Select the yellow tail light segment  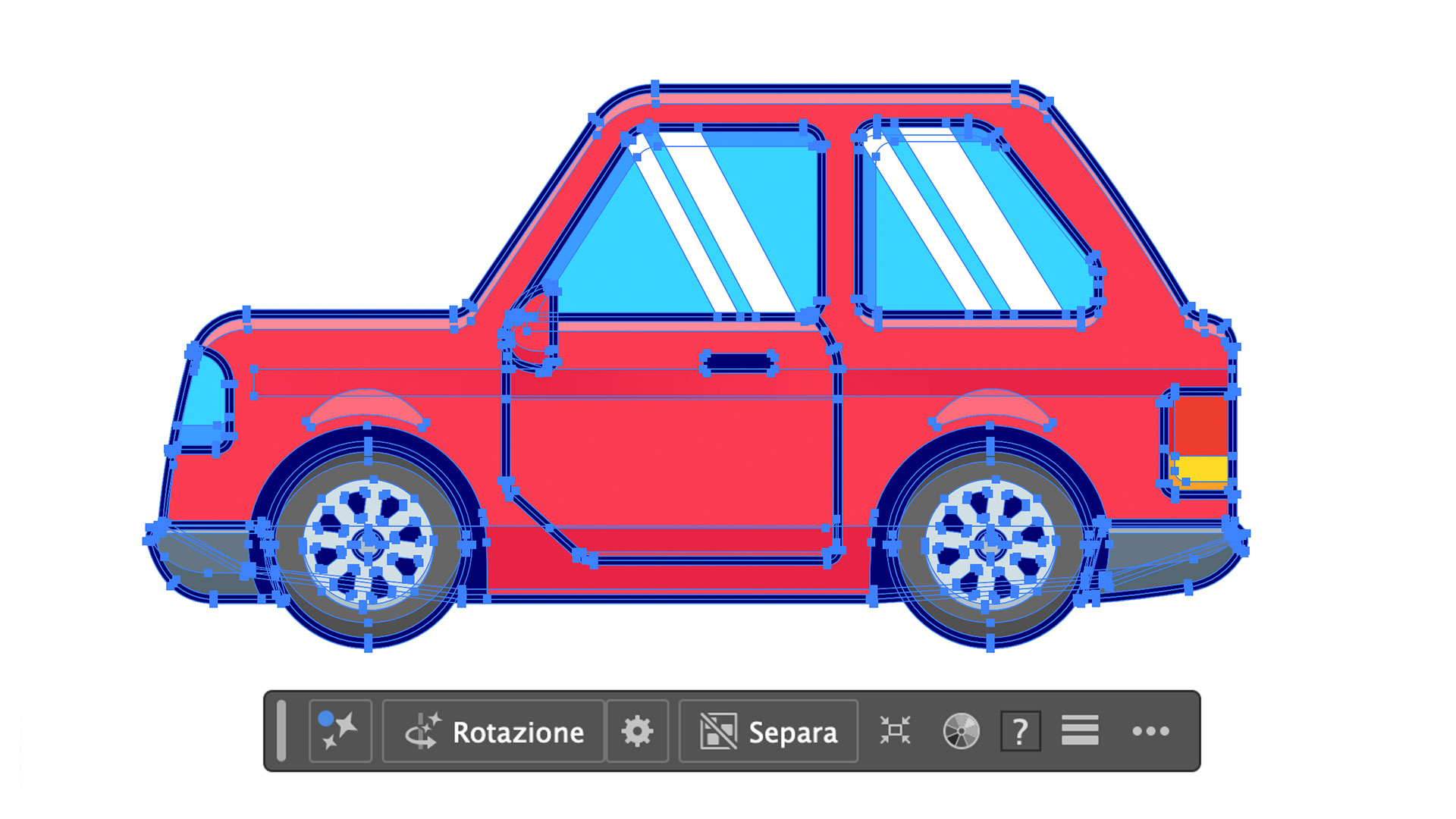tap(1200, 469)
